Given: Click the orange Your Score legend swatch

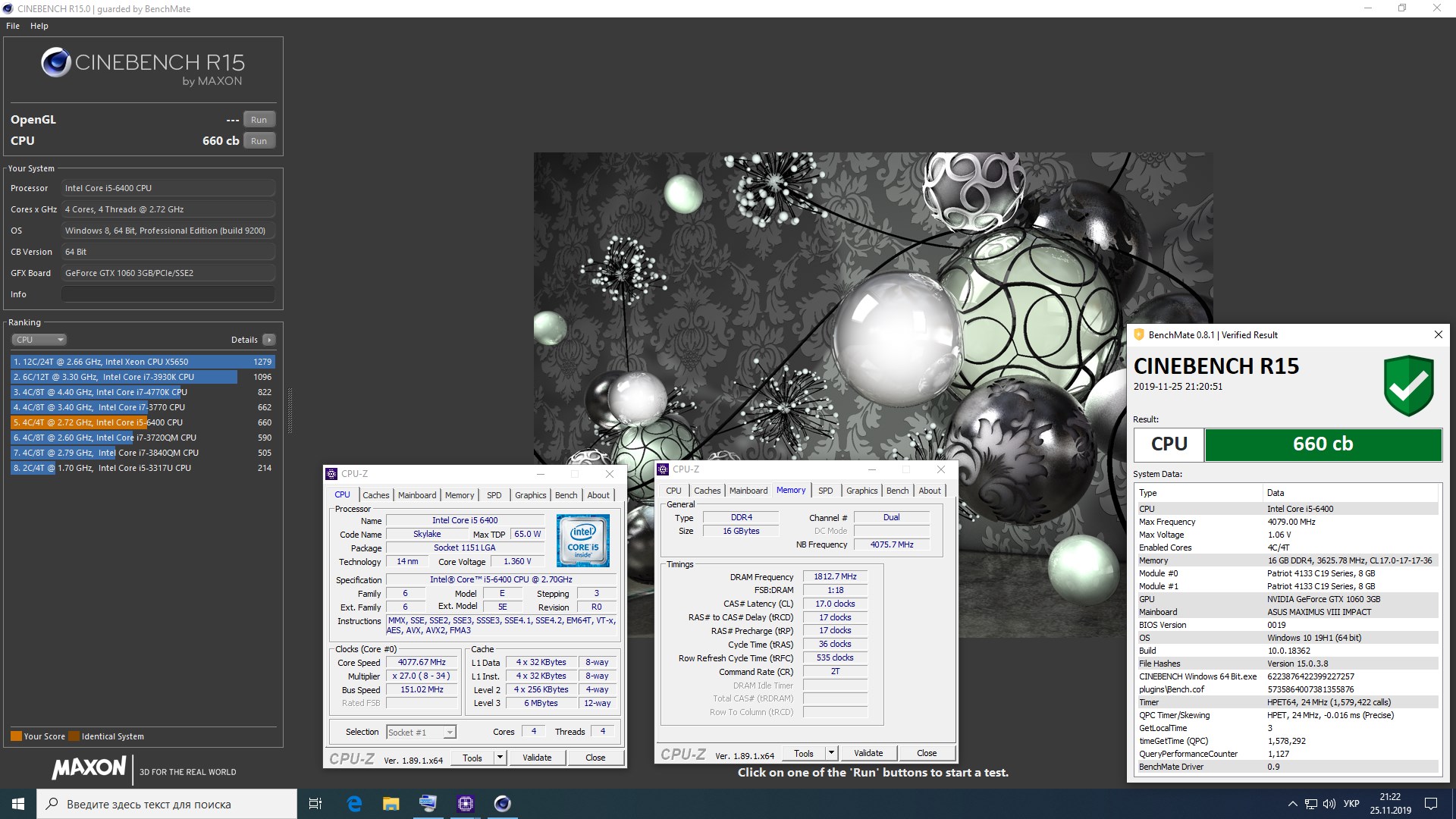Looking at the screenshot, I should pyautogui.click(x=16, y=736).
